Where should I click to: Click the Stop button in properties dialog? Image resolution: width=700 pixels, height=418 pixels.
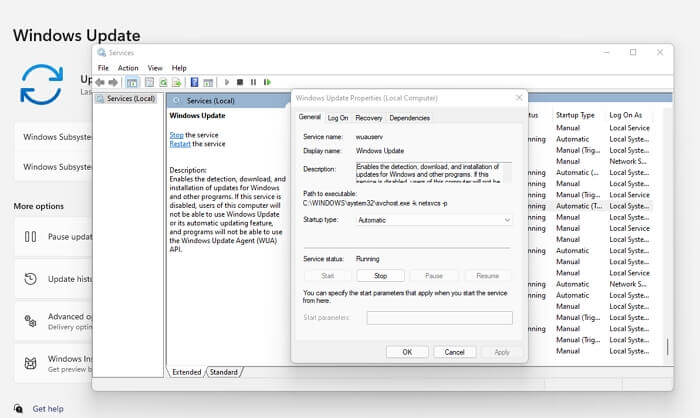[x=380, y=275]
